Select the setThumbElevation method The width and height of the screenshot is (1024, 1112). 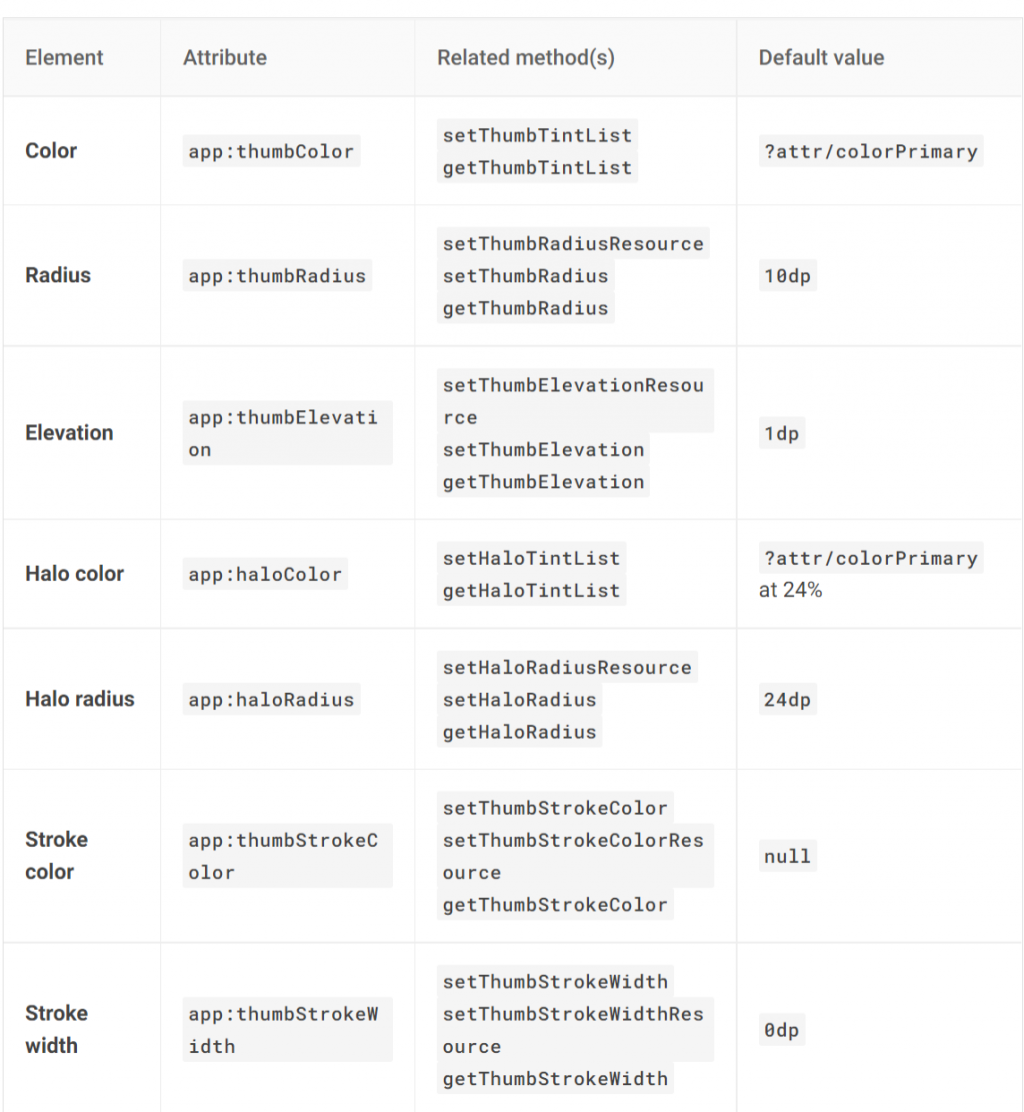pyautogui.click(x=543, y=449)
